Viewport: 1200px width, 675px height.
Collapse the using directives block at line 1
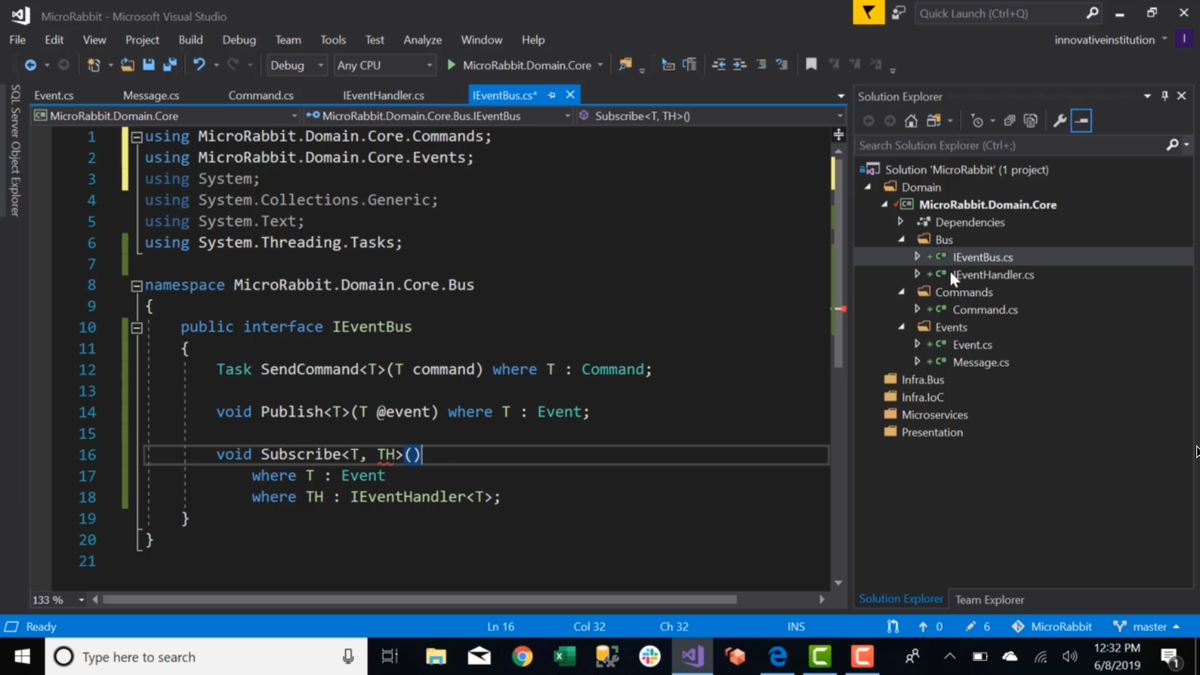pos(137,137)
